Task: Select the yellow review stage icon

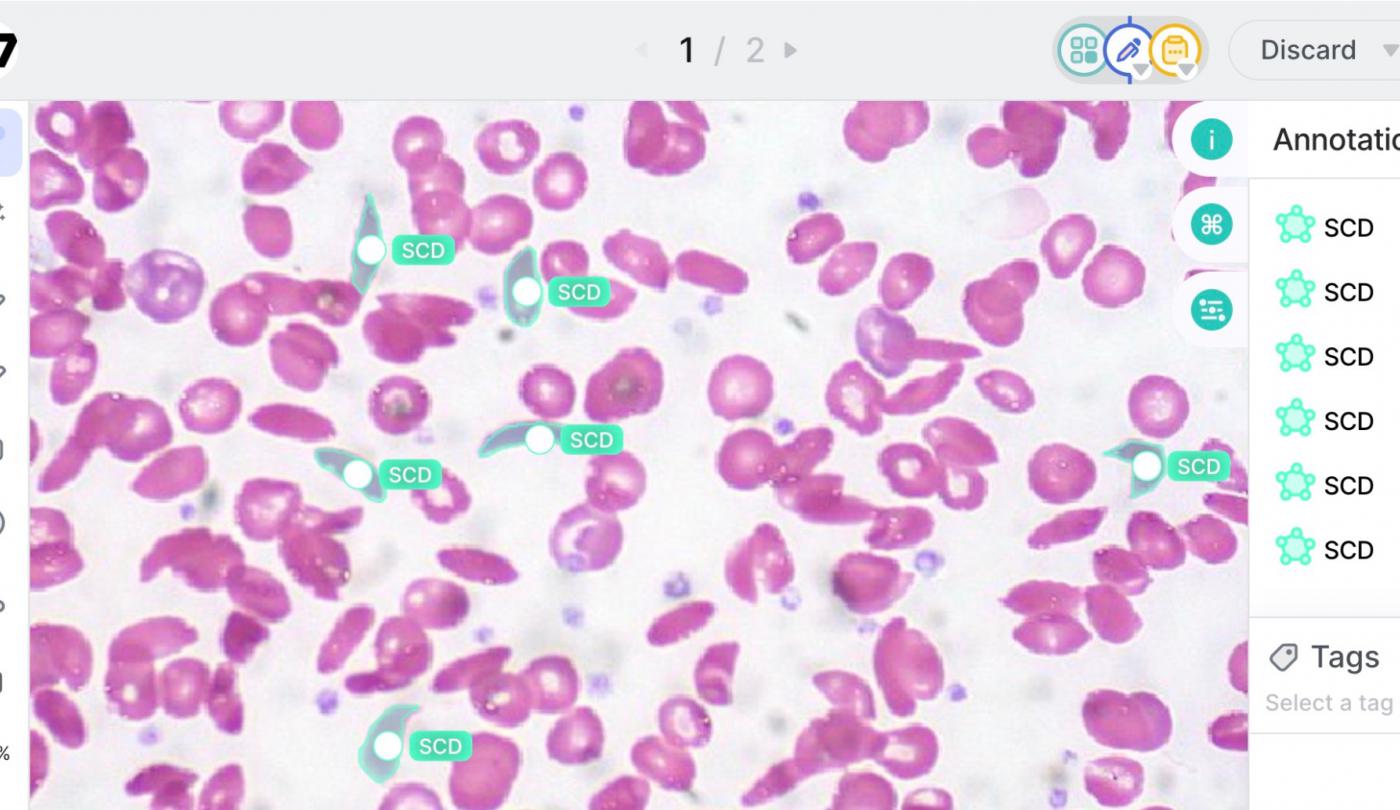Action: [x=1176, y=50]
